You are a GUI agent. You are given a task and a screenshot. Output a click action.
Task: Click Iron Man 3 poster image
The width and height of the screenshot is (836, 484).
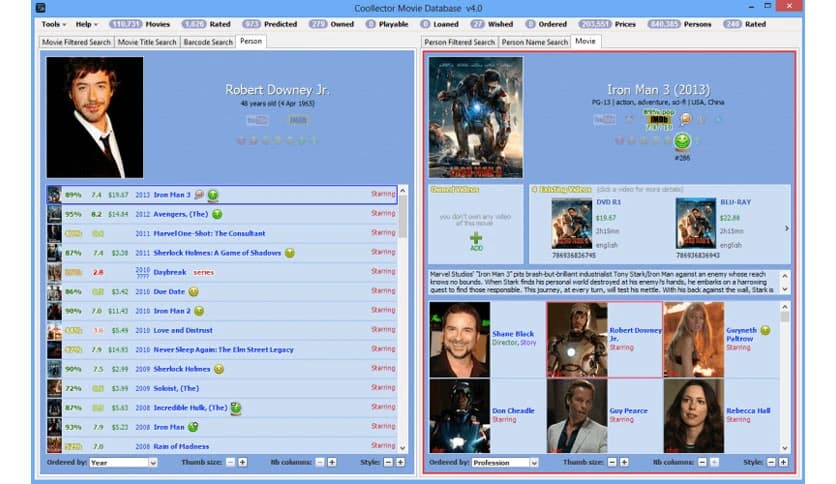coord(476,117)
